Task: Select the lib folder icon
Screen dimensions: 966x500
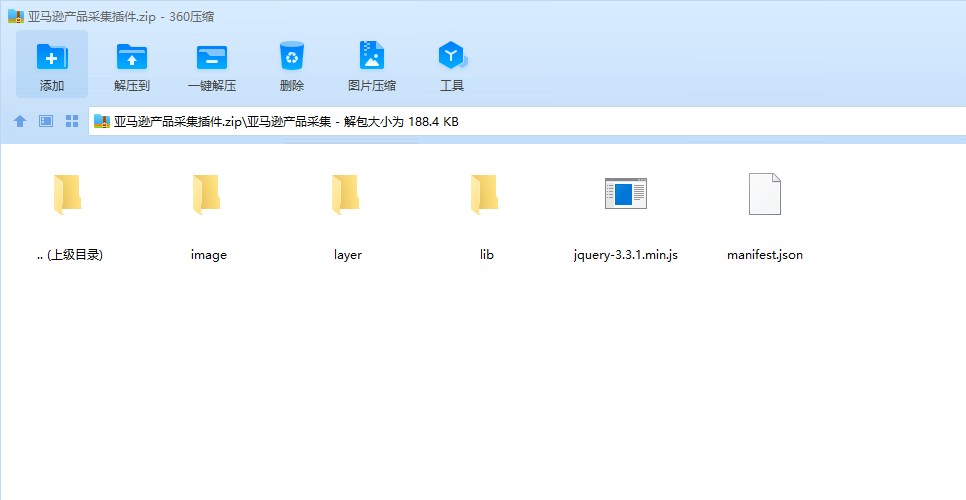Action: [x=485, y=195]
